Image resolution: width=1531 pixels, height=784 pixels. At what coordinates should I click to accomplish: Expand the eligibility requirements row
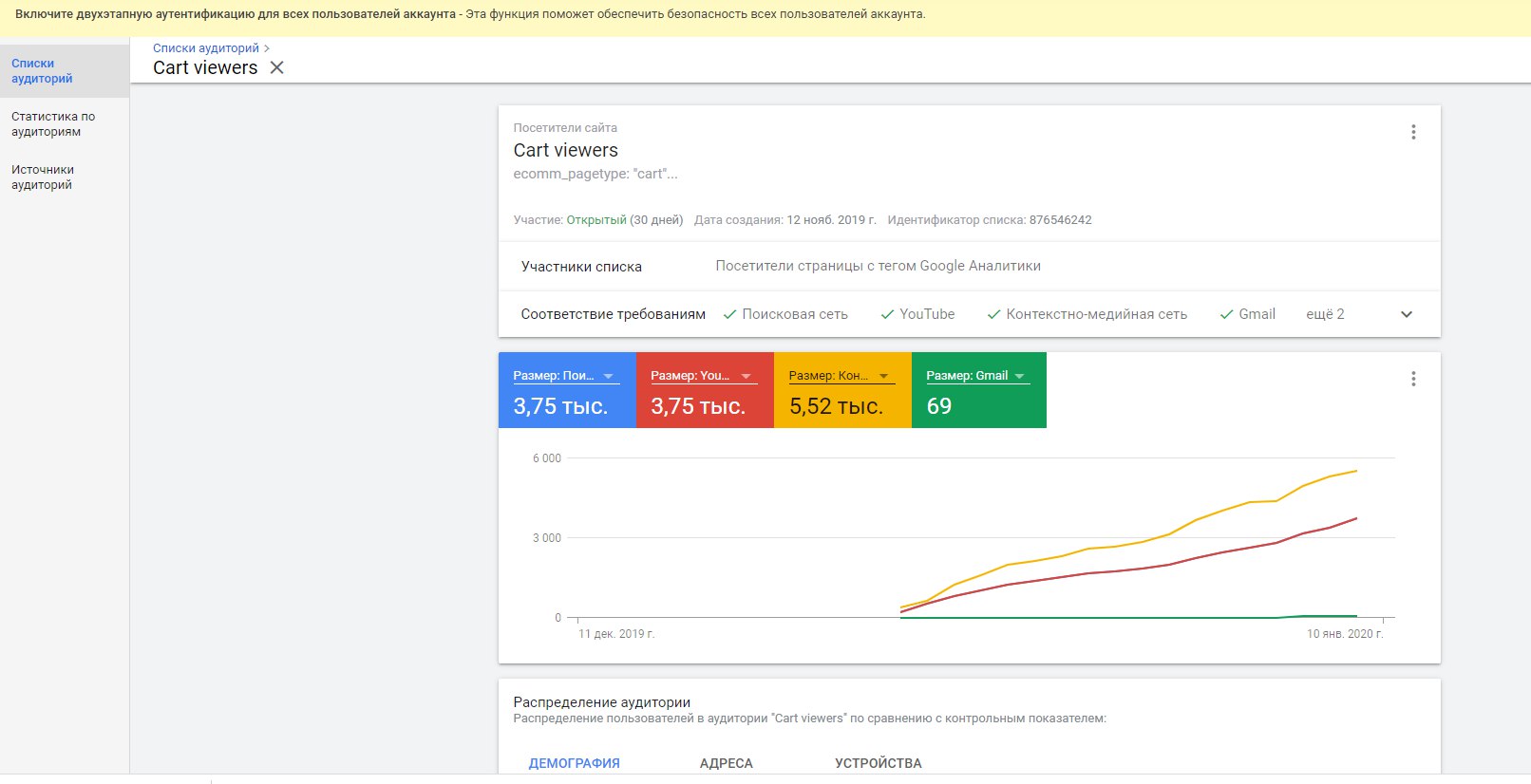click(1407, 314)
